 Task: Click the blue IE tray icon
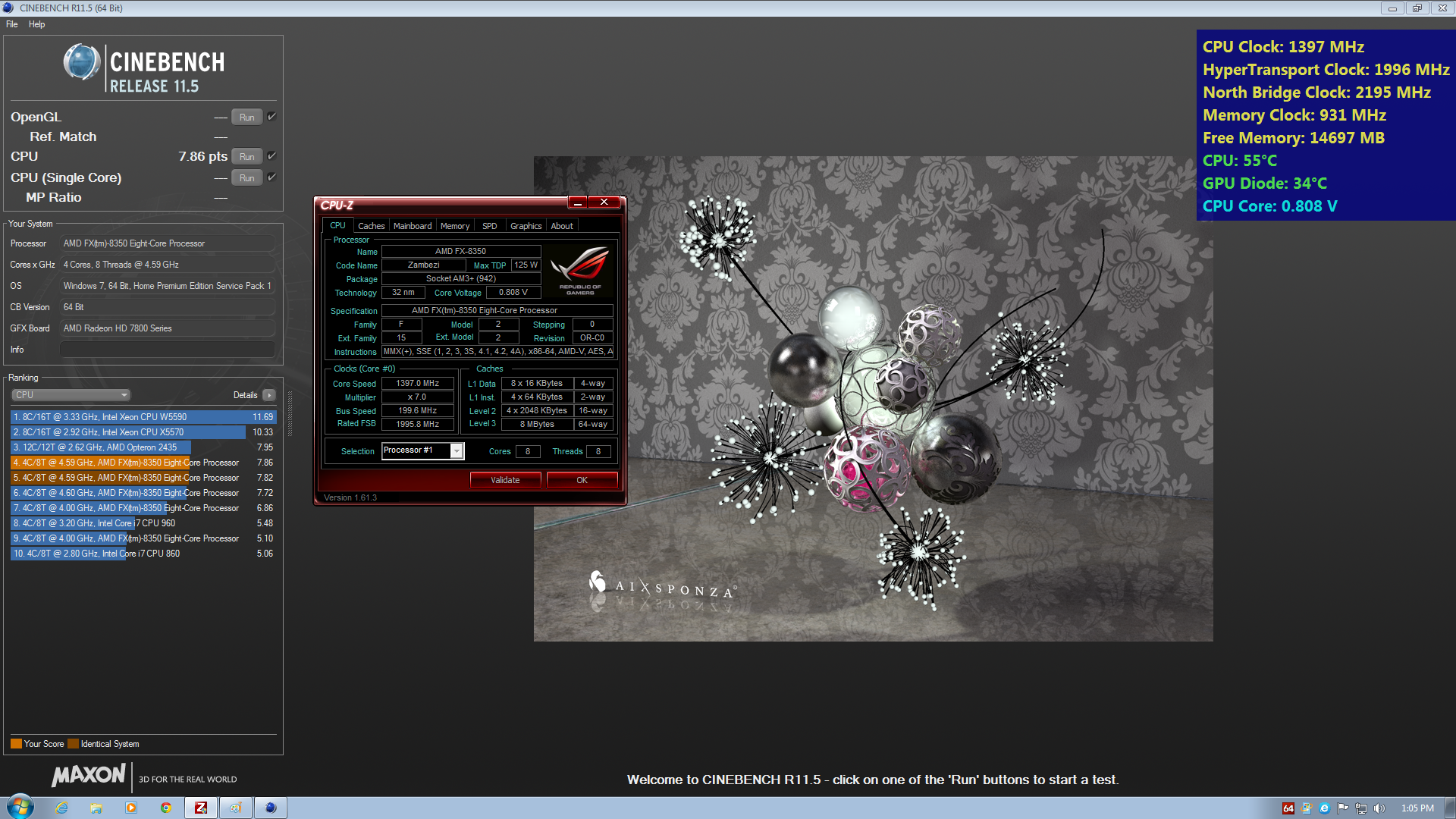1324,808
